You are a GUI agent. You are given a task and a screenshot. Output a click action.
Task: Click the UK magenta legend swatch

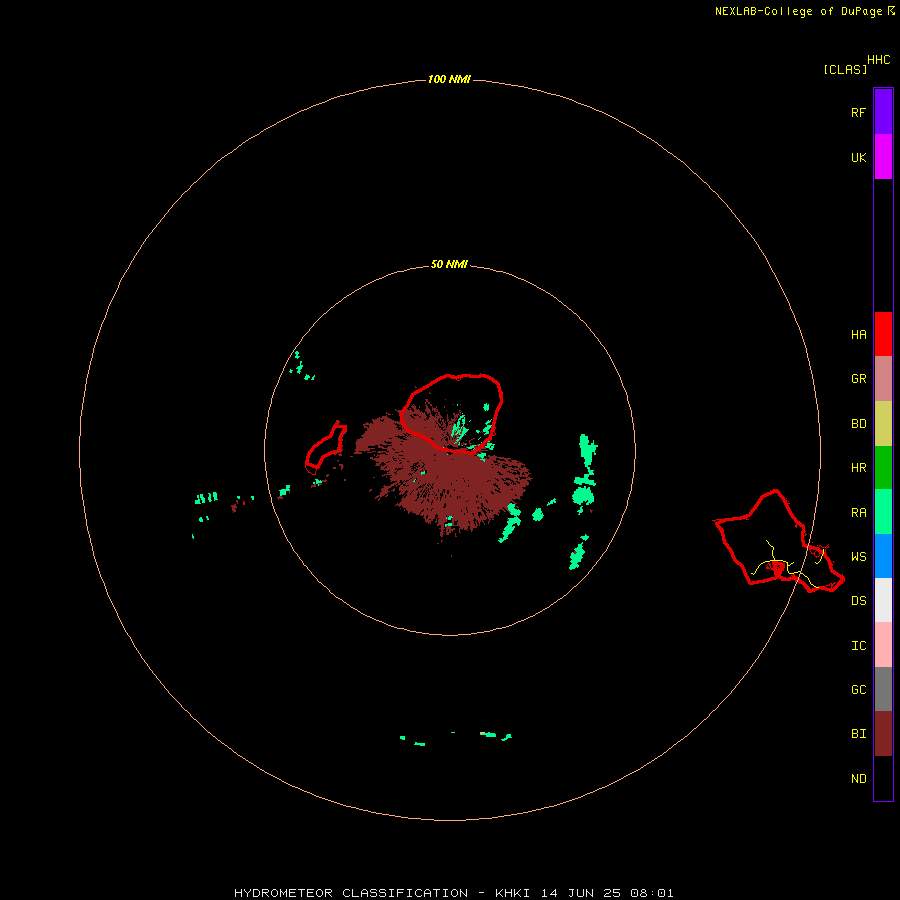click(x=883, y=157)
